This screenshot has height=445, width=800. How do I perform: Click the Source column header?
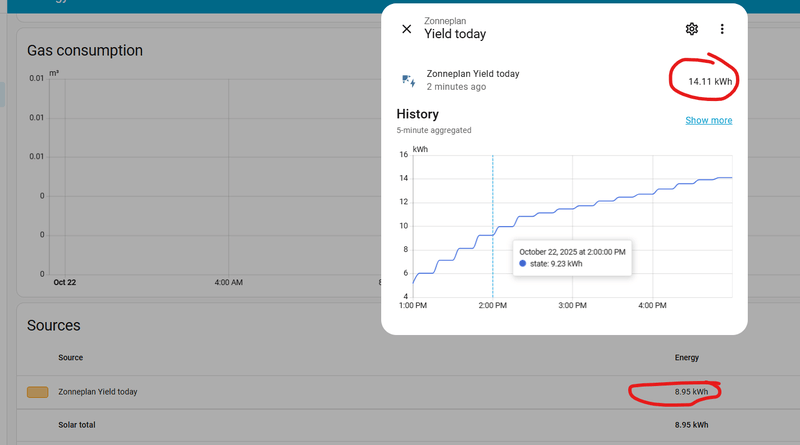pyautogui.click(x=71, y=357)
